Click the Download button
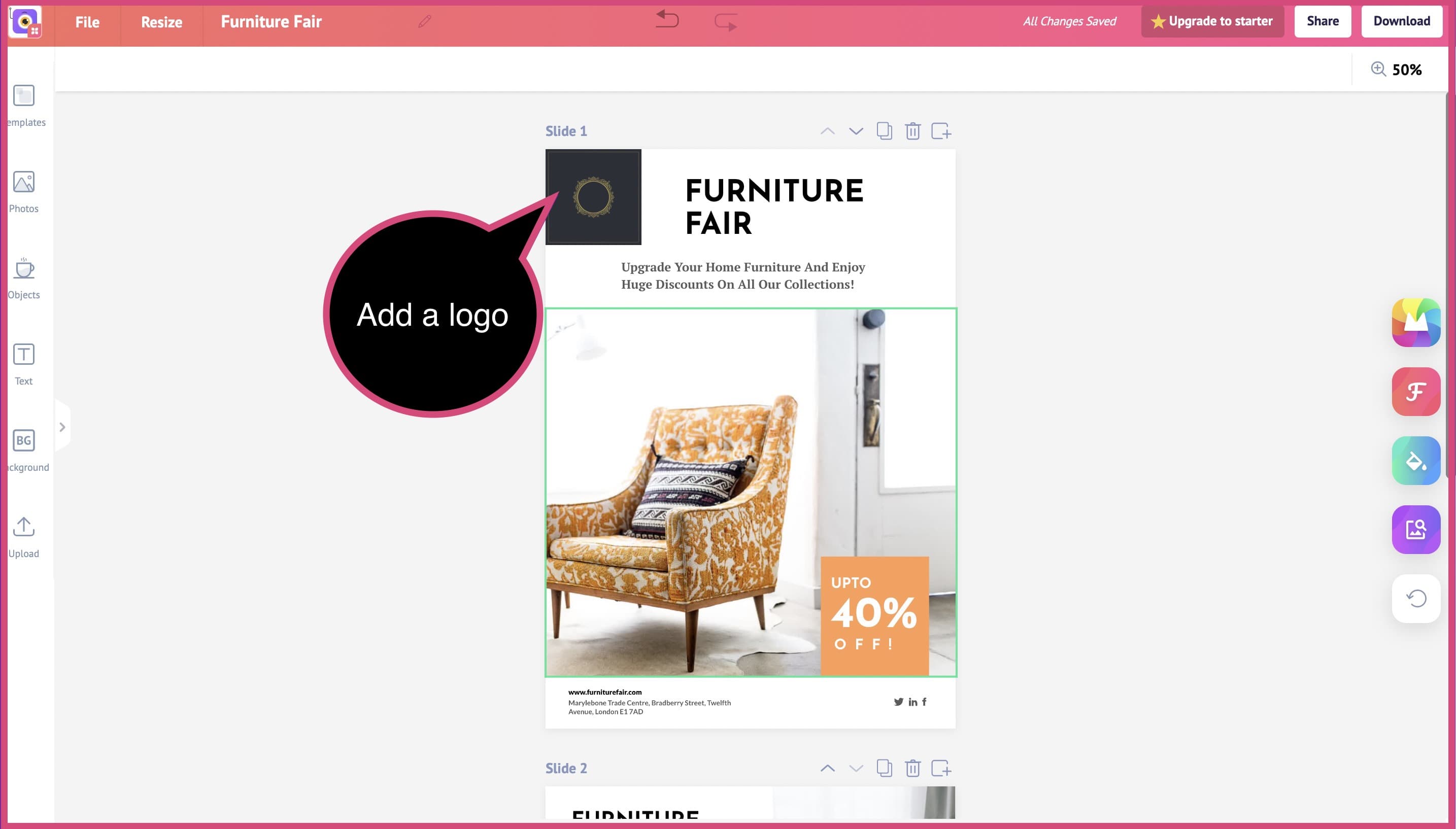 click(x=1400, y=21)
